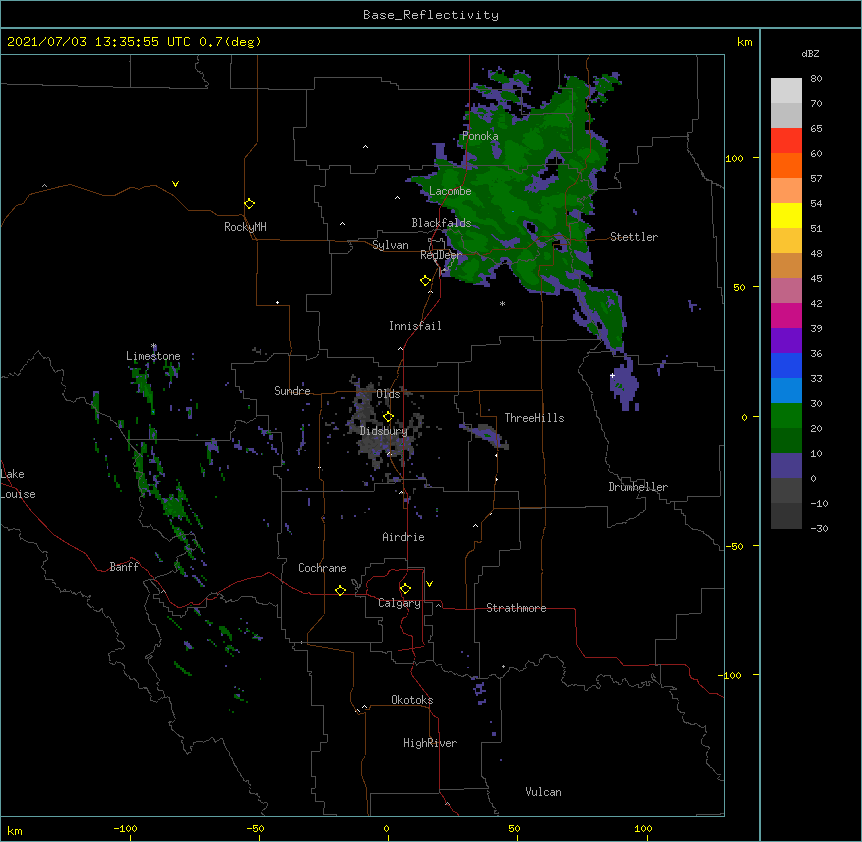This screenshot has width=862, height=842.
Task: Click the Blackfalds city label
Action: click(441, 223)
